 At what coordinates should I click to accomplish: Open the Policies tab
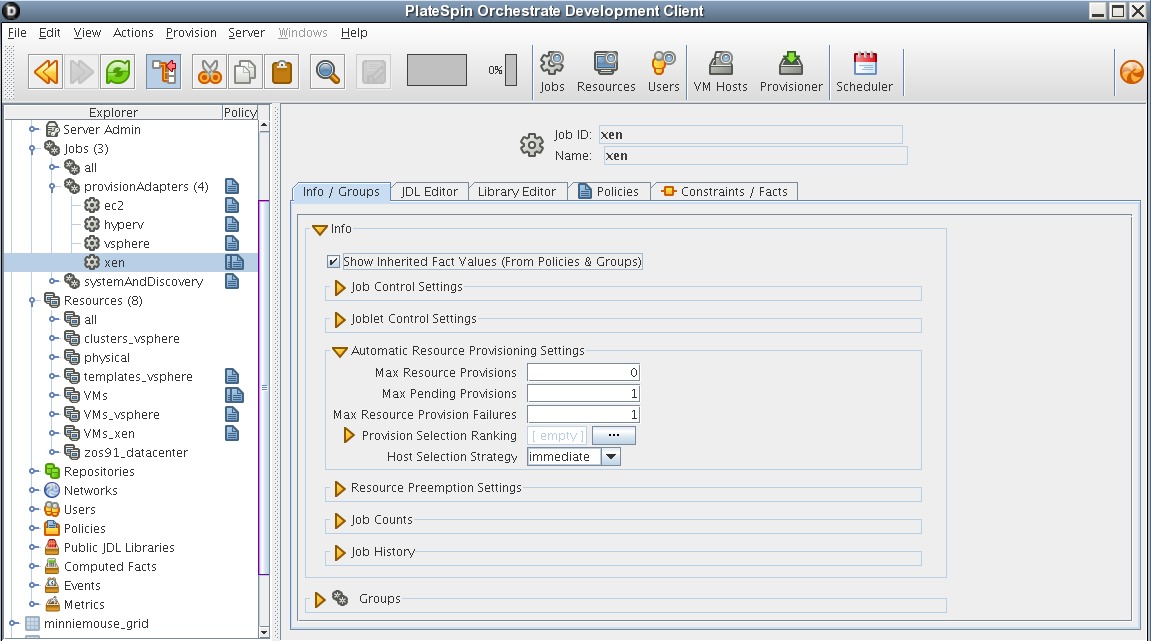[x=609, y=192]
